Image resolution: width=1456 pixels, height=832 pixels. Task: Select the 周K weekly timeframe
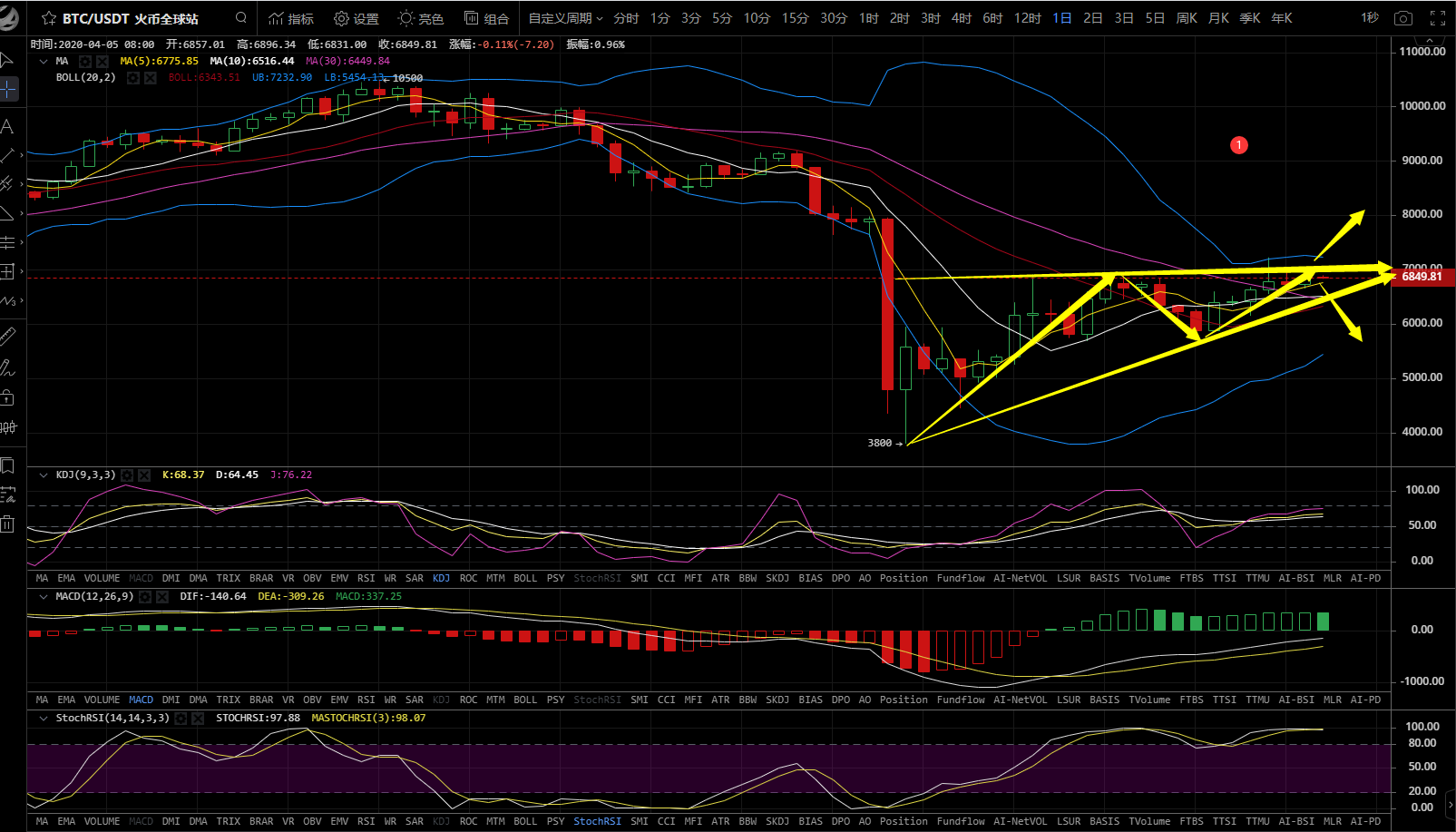point(1187,18)
